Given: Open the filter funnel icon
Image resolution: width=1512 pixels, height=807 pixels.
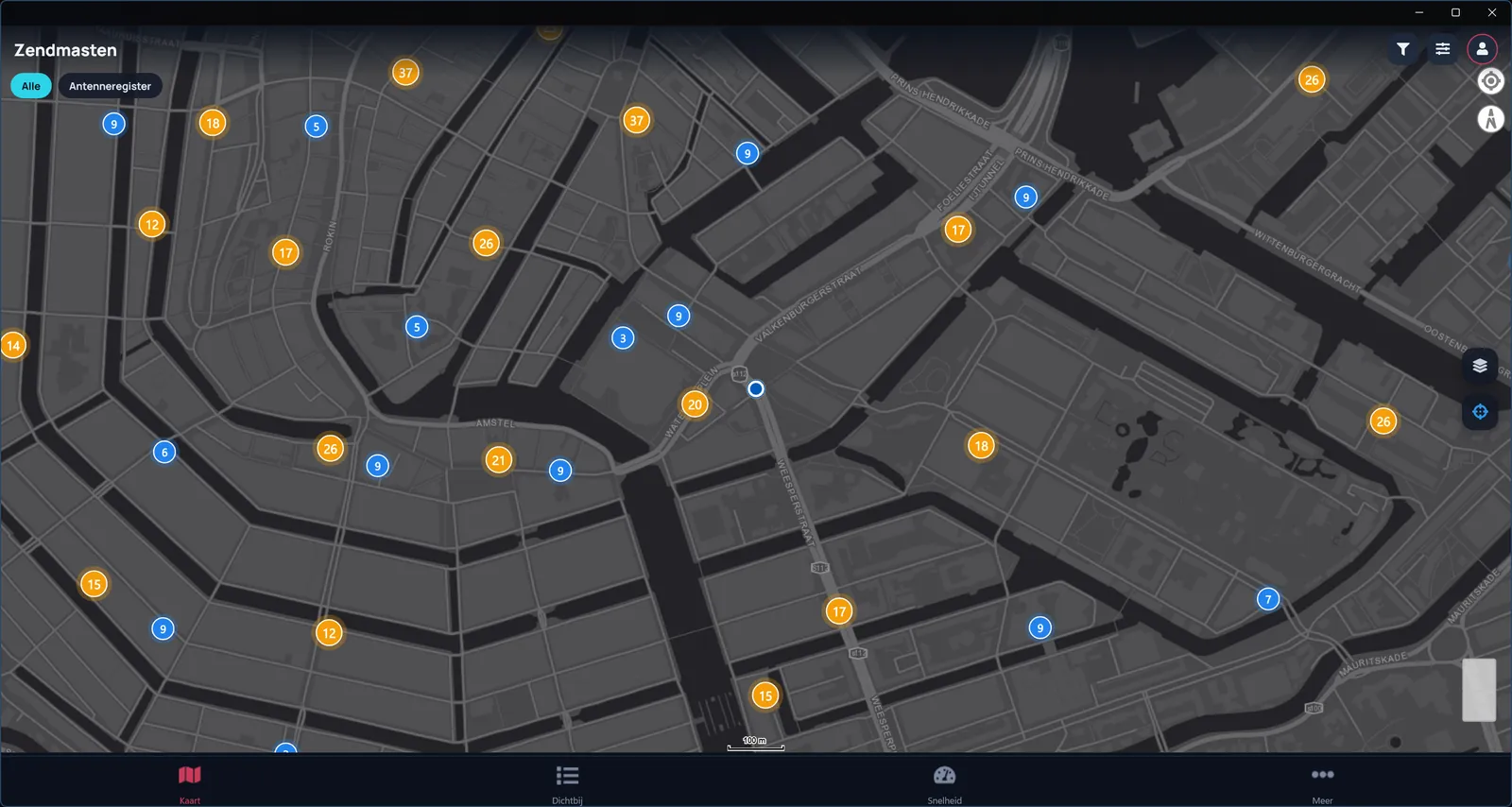Looking at the screenshot, I should tap(1403, 49).
